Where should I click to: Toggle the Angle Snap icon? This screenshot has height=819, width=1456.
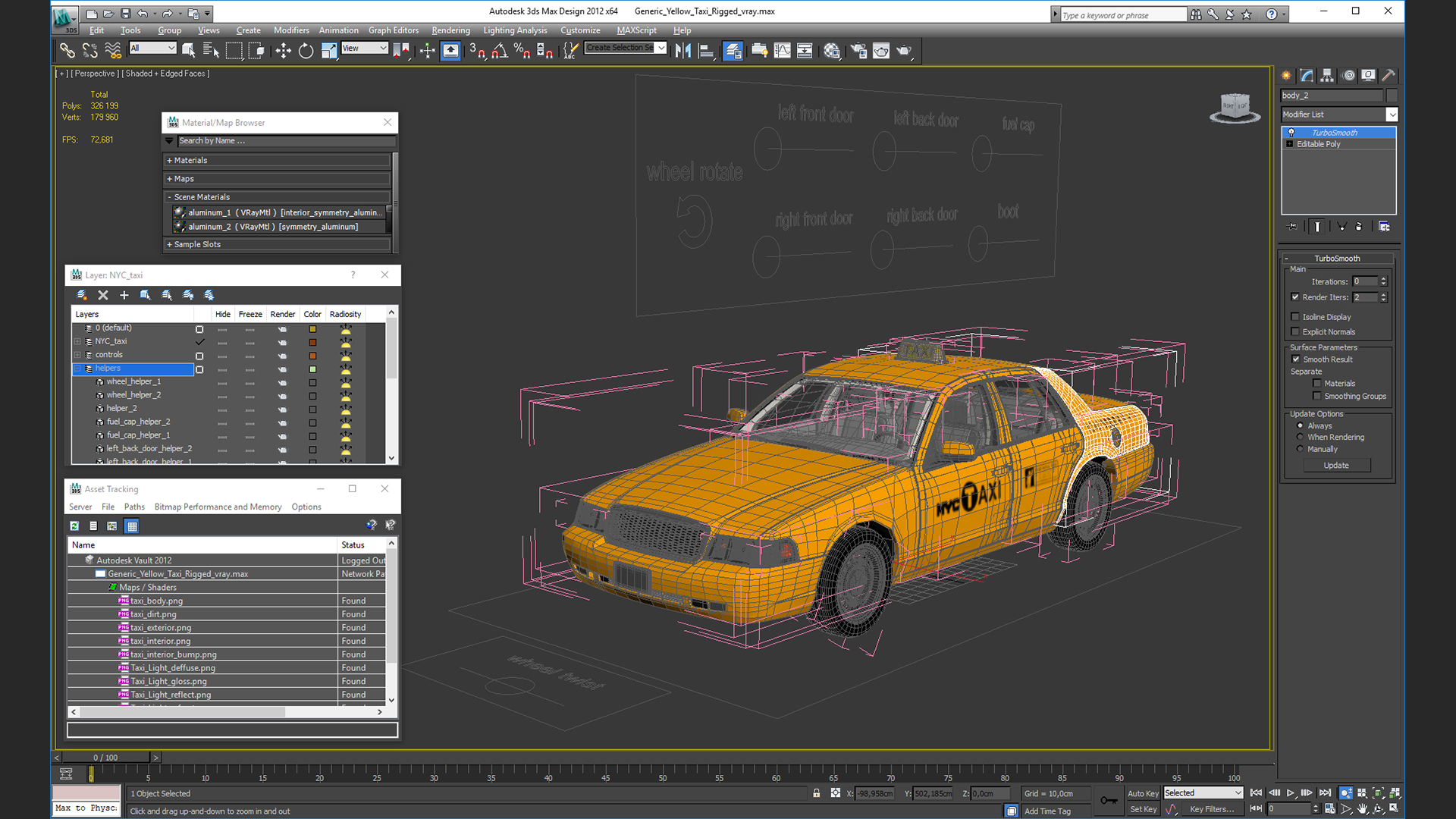coord(500,51)
